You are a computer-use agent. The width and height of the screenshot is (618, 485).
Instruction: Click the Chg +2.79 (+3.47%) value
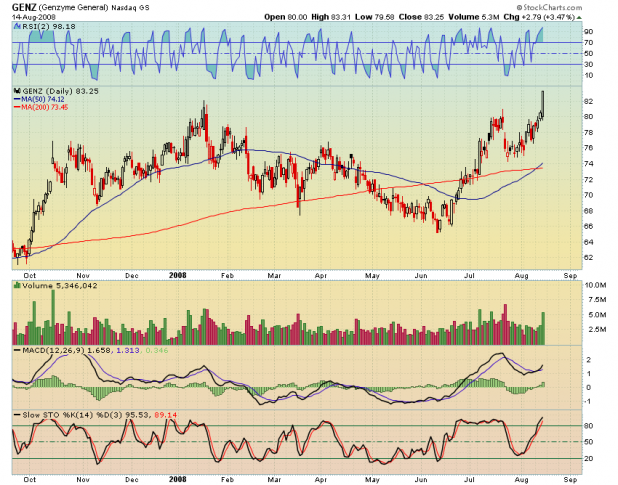(539, 17)
